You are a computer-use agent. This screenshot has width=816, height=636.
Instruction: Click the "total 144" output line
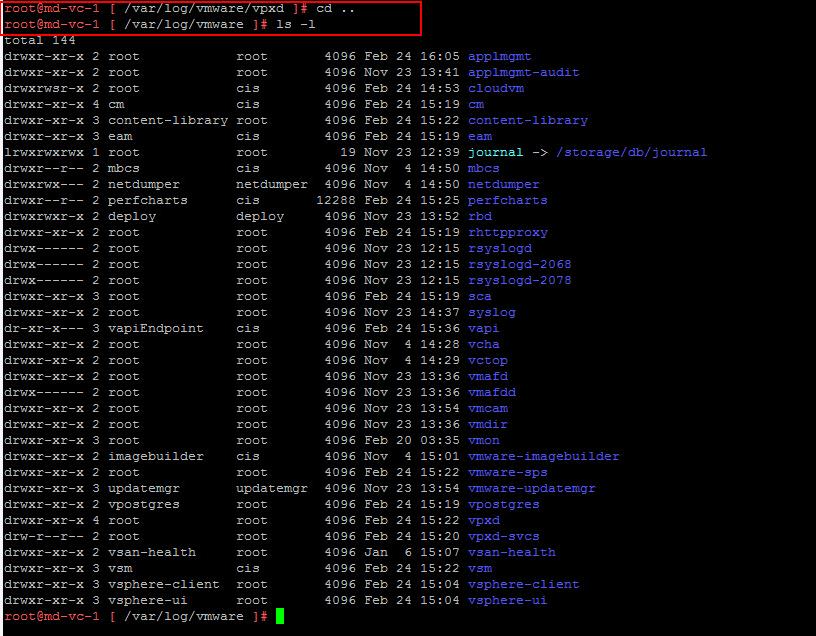(x=40, y=40)
